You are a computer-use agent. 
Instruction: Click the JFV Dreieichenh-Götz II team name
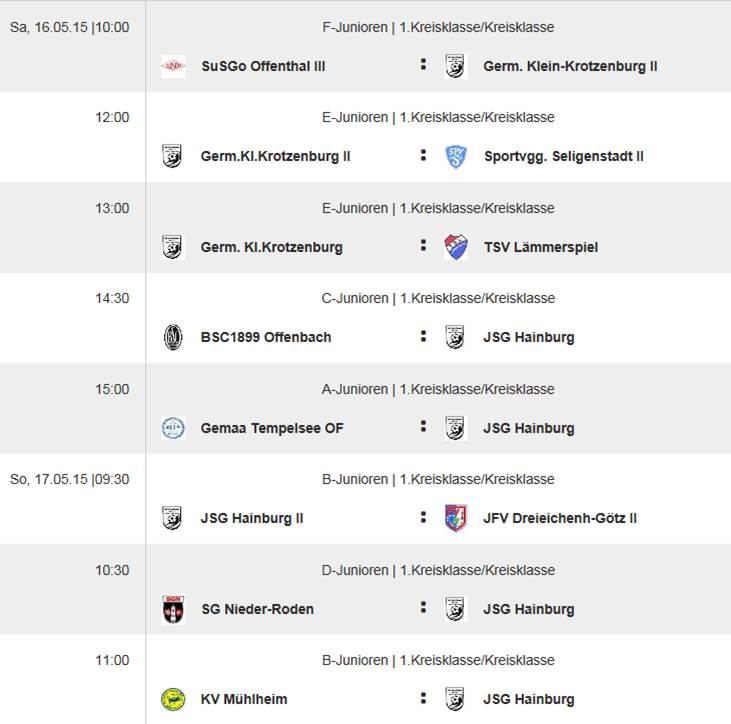(x=560, y=518)
